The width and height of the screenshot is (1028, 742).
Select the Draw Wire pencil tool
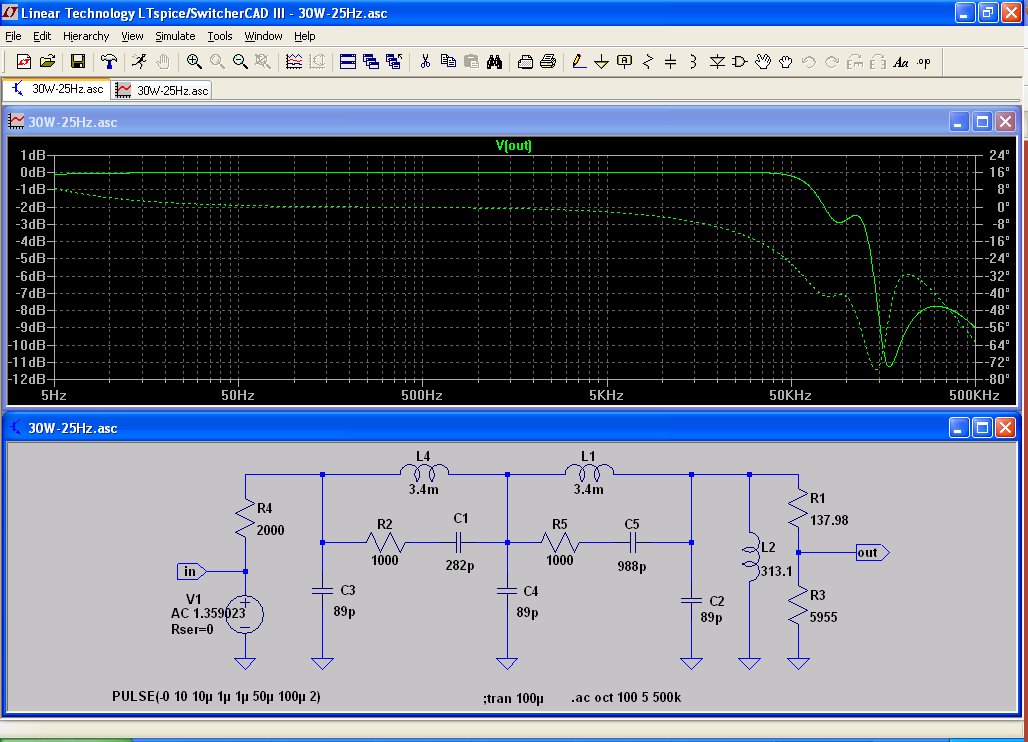pos(578,61)
